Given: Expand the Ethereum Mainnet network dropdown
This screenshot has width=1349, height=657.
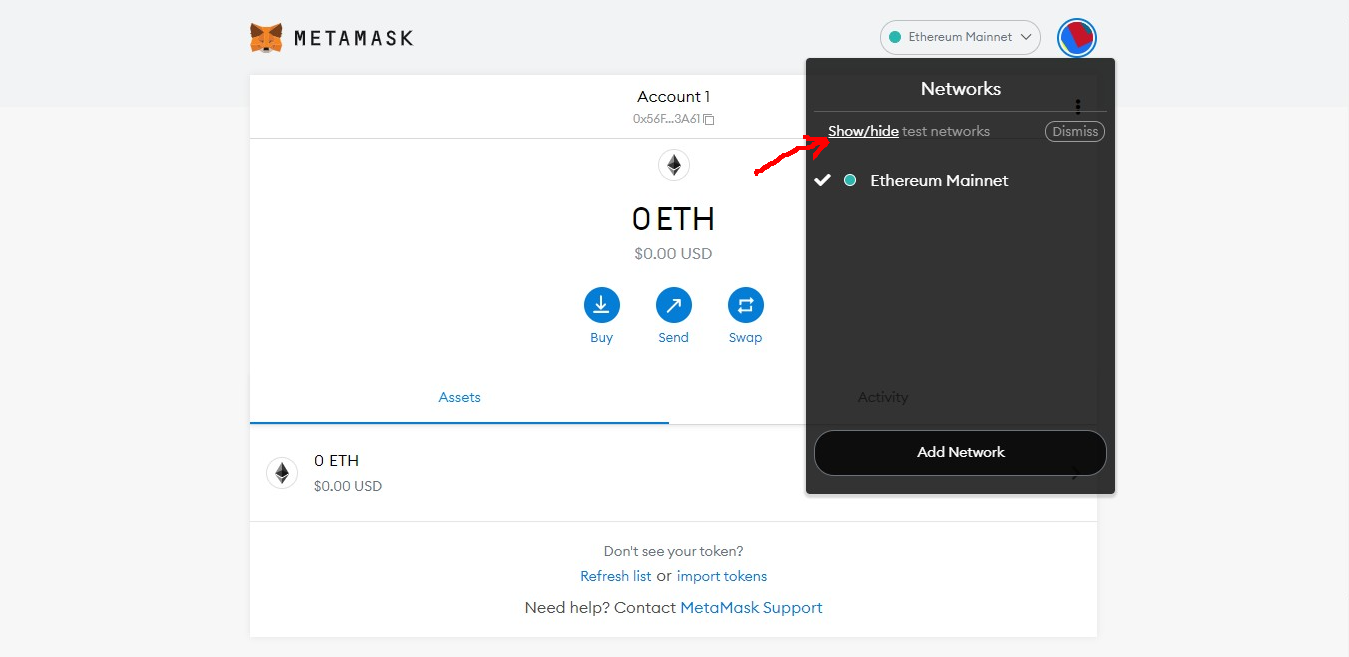Looking at the screenshot, I should pos(960,37).
